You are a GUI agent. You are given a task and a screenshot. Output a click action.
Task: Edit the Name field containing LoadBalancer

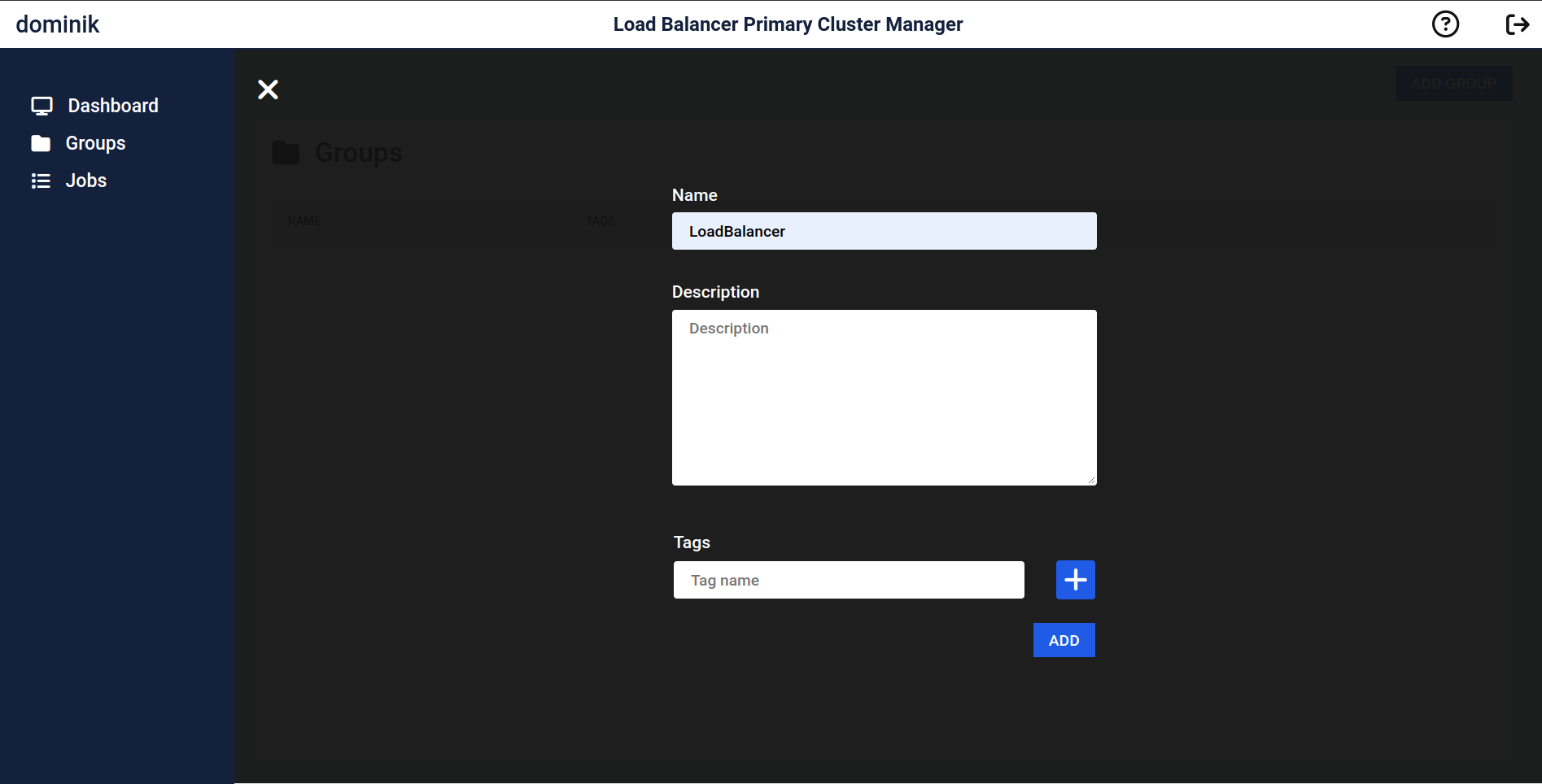tap(884, 231)
